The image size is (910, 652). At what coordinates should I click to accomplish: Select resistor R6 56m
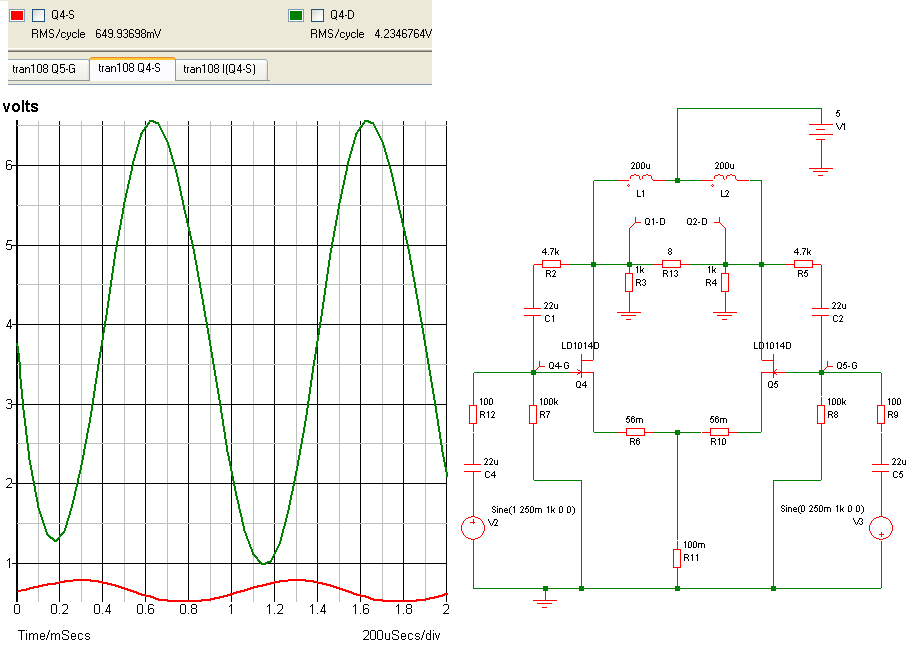coord(635,432)
